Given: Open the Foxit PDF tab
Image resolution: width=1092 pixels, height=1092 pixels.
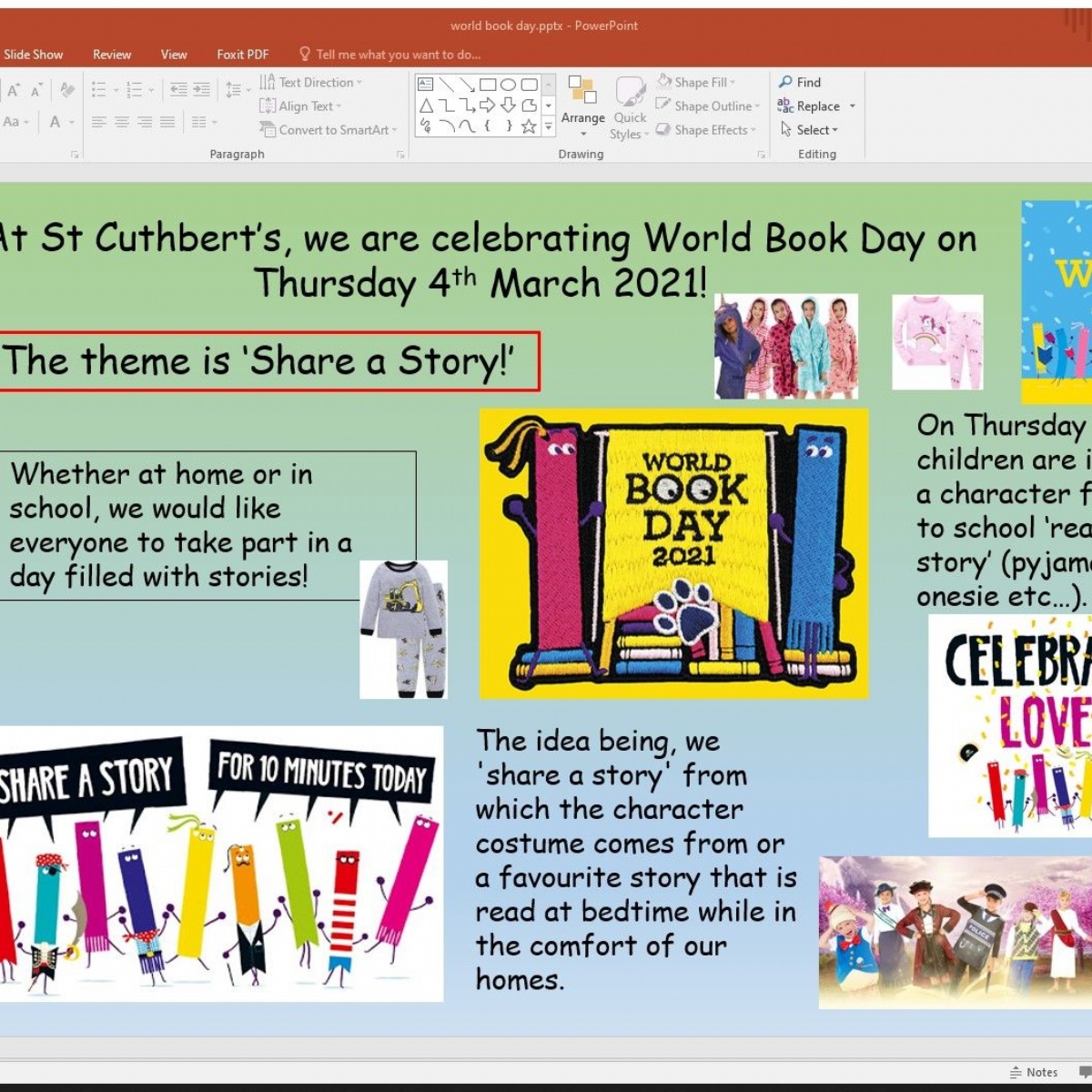Looking at the screenshot, I should (x=243, y=55).
